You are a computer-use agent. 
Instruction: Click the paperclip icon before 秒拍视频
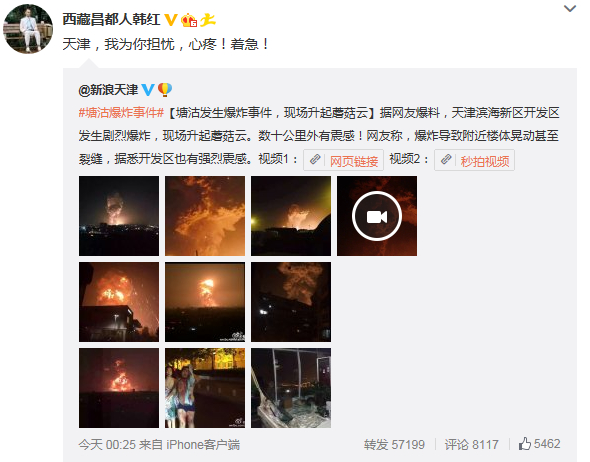point(446,160)
